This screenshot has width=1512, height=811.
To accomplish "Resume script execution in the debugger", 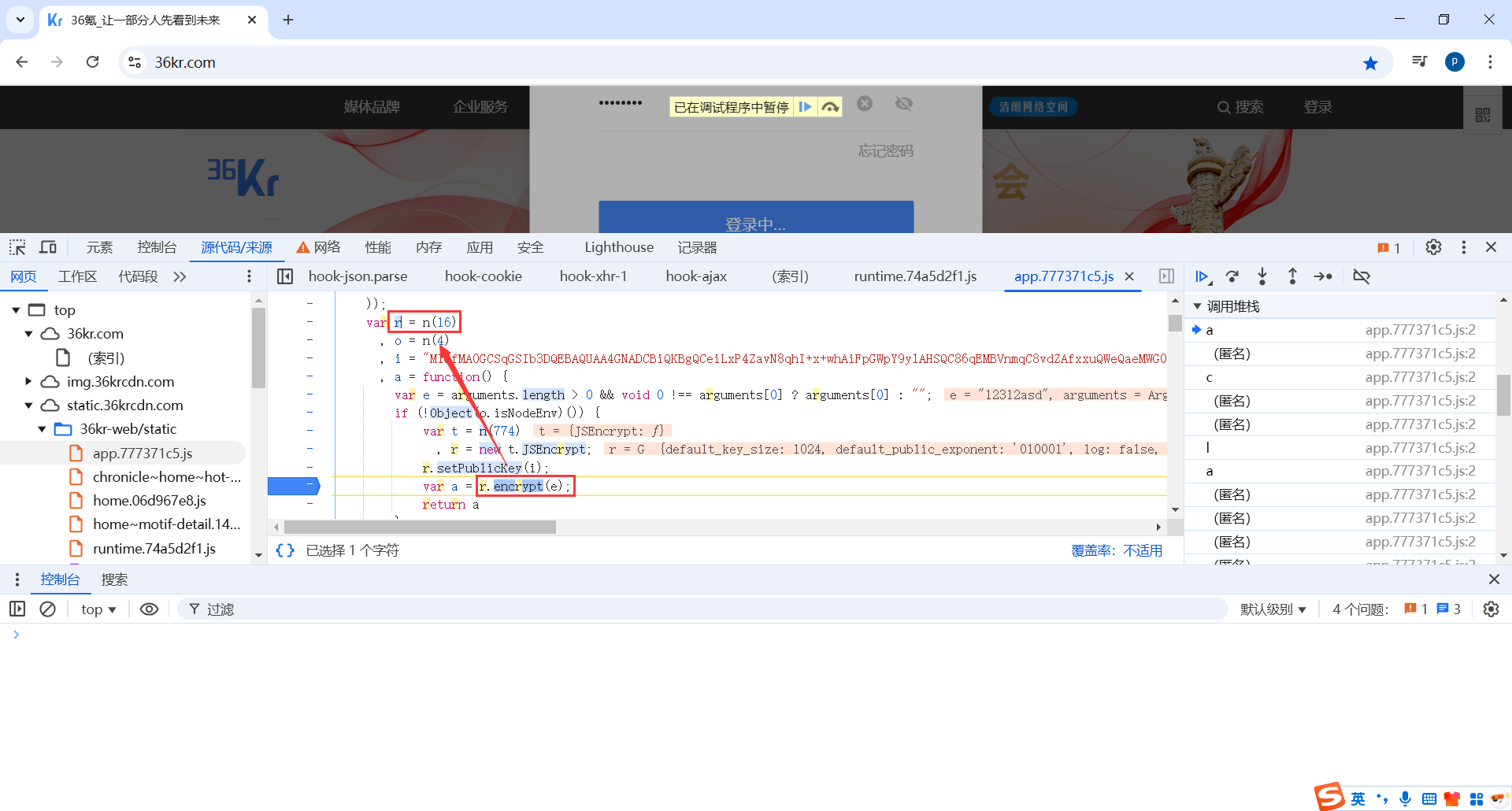I will pyautogui.click(x=1203, y=276).
